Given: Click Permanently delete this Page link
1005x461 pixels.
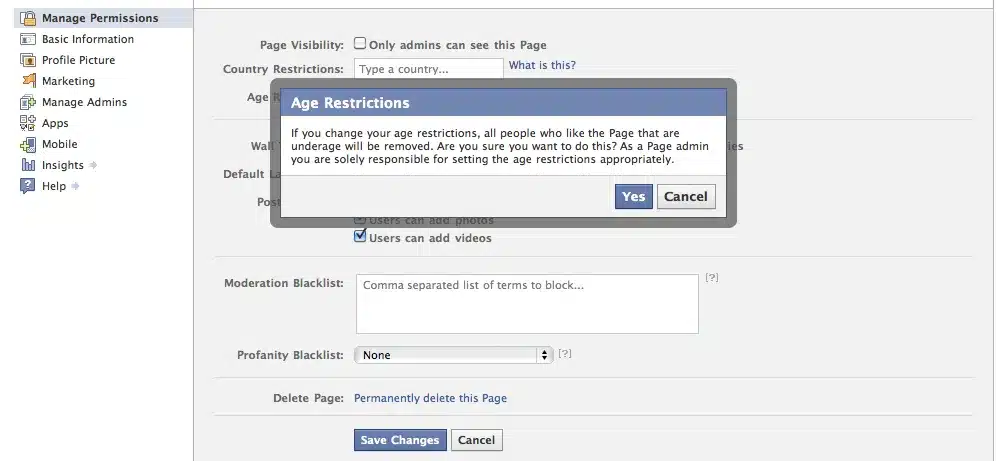Looking at the screenshot, I should pos(430,398).
